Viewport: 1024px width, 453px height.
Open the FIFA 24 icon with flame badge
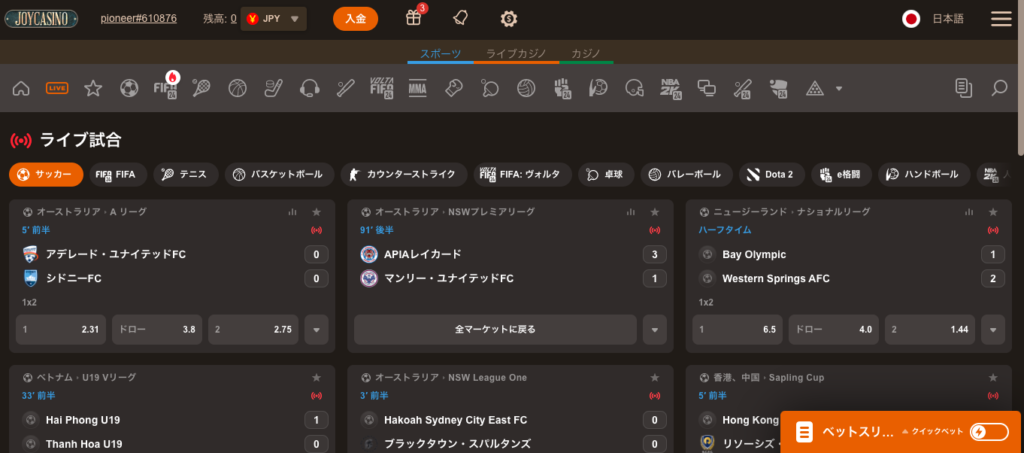coord(165,87)
